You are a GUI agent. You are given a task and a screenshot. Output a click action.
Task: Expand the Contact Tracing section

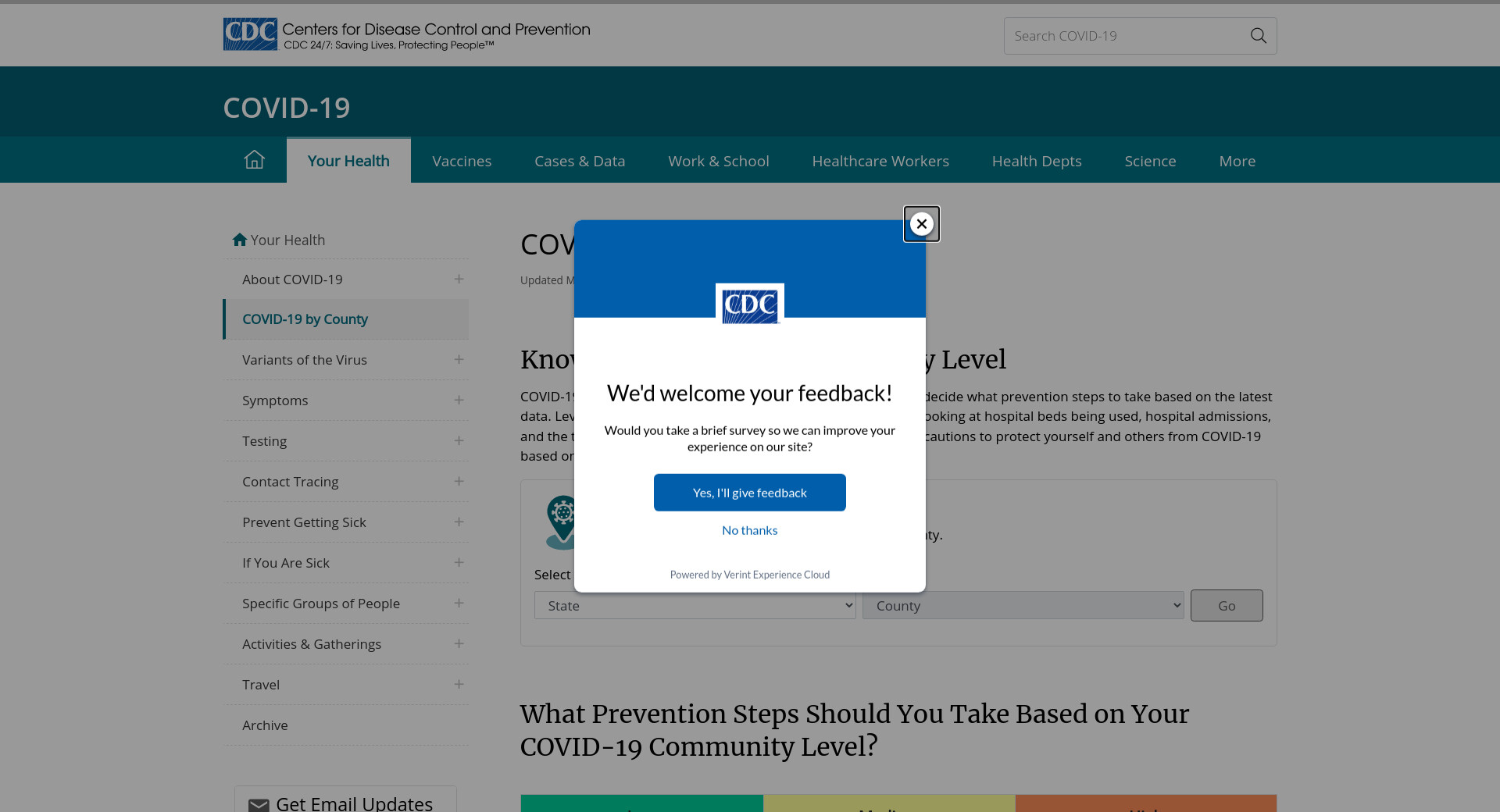459,482
